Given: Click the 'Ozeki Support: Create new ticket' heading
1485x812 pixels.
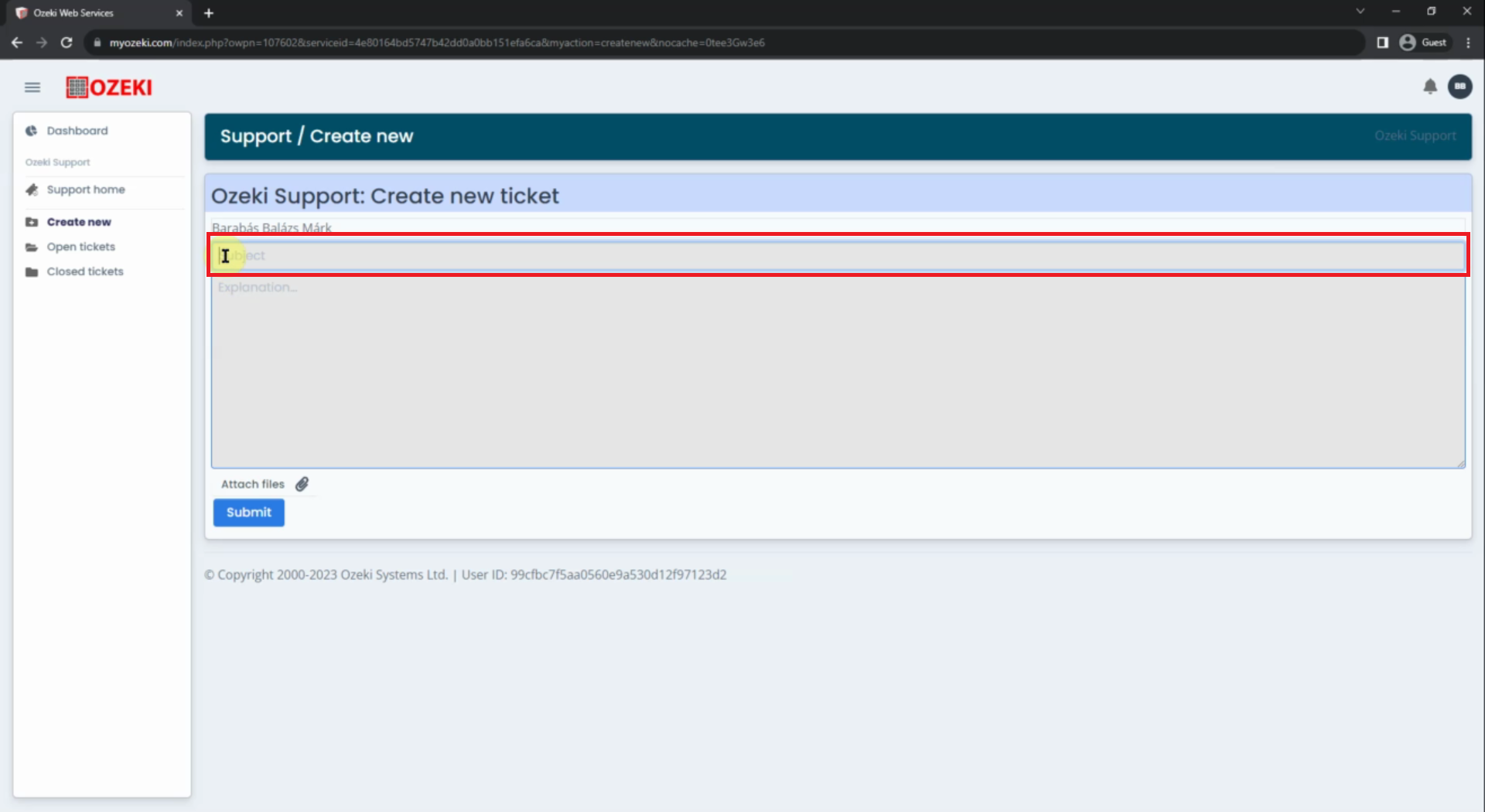Looking at the screenshot, I should [x=385, y=196].
